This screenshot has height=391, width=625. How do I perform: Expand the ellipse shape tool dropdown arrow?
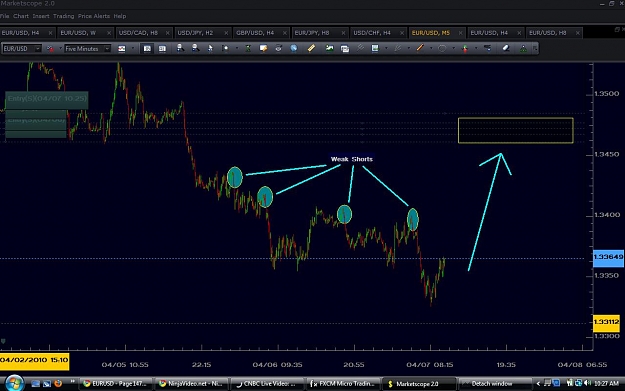click(x=453, y=49)
